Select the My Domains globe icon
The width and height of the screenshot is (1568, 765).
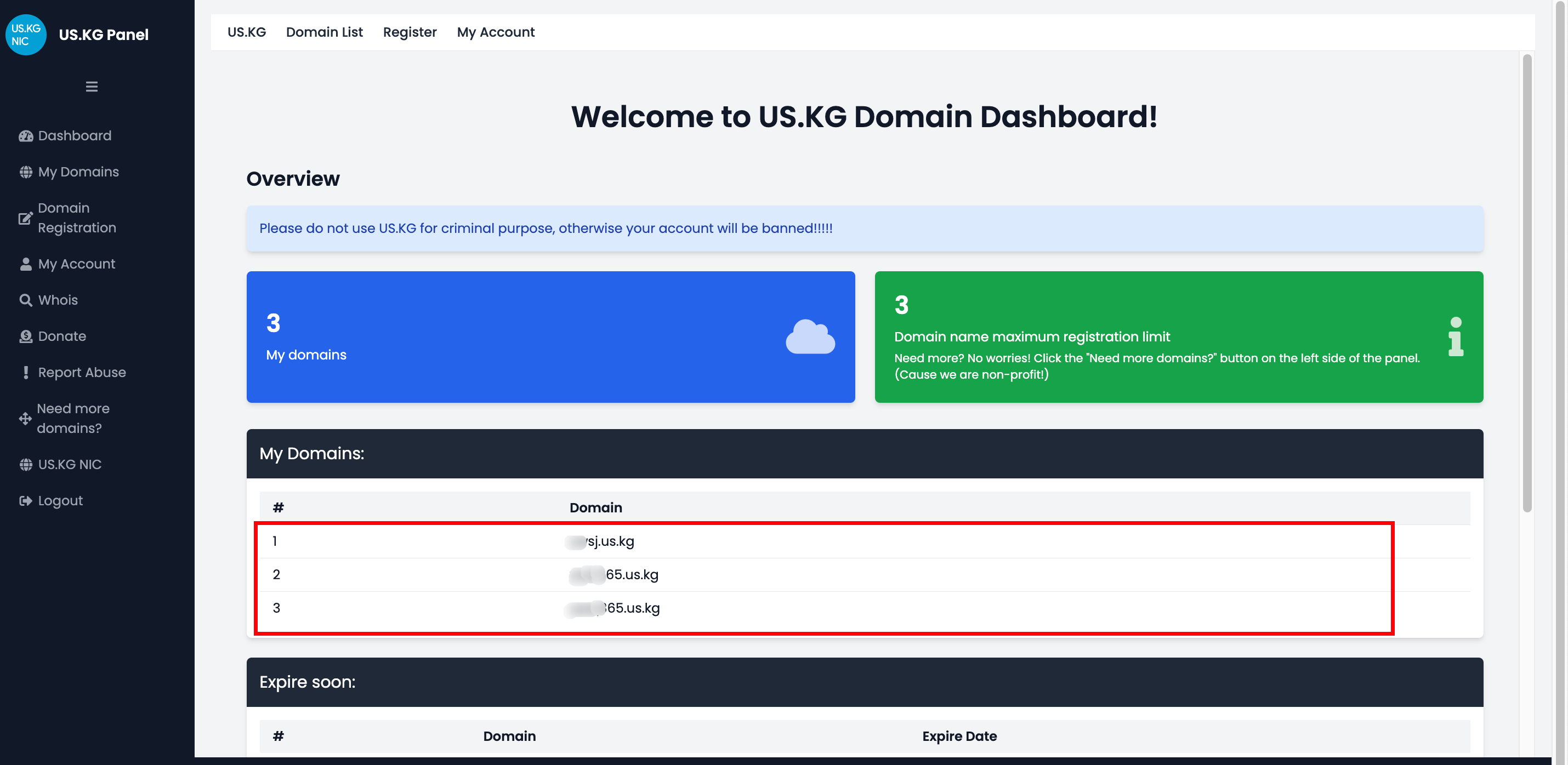pos(25,172)
